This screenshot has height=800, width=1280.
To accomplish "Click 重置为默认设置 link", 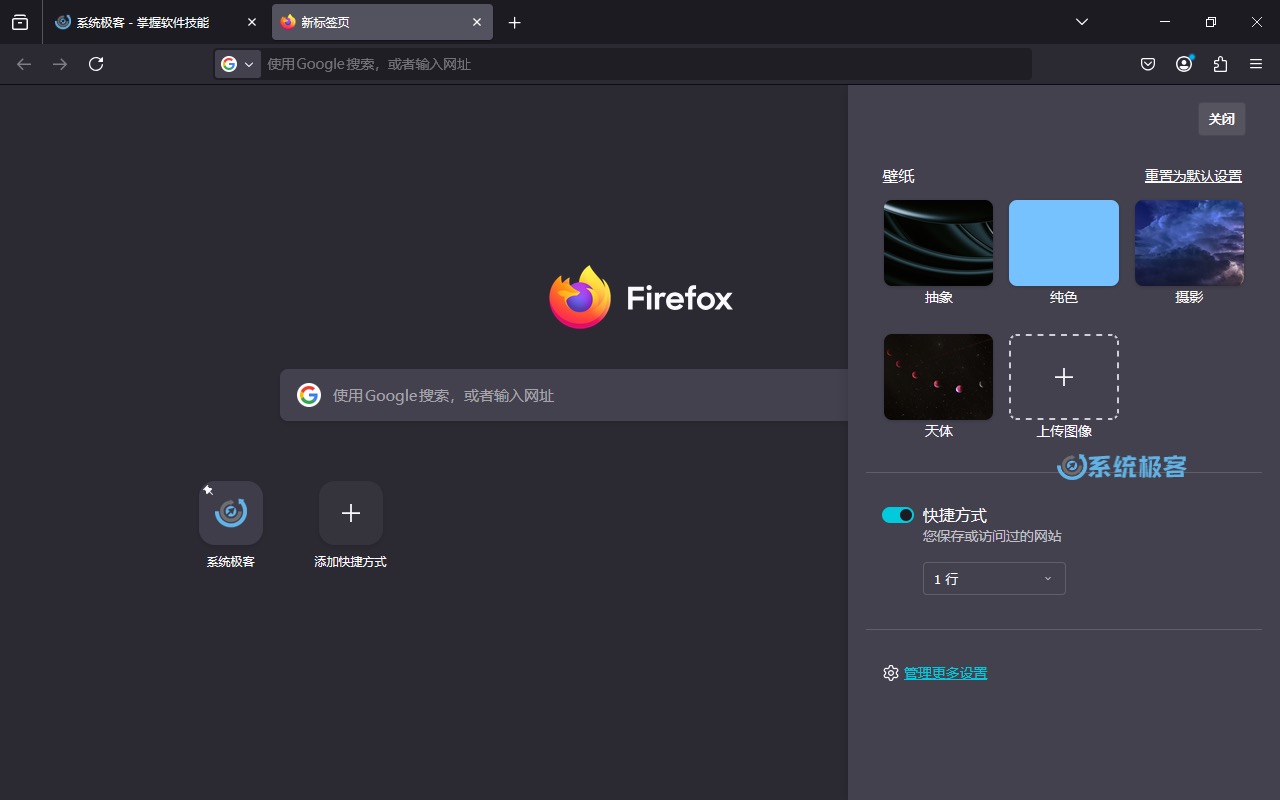I will pyautogui.click(x=1193, y=176).
